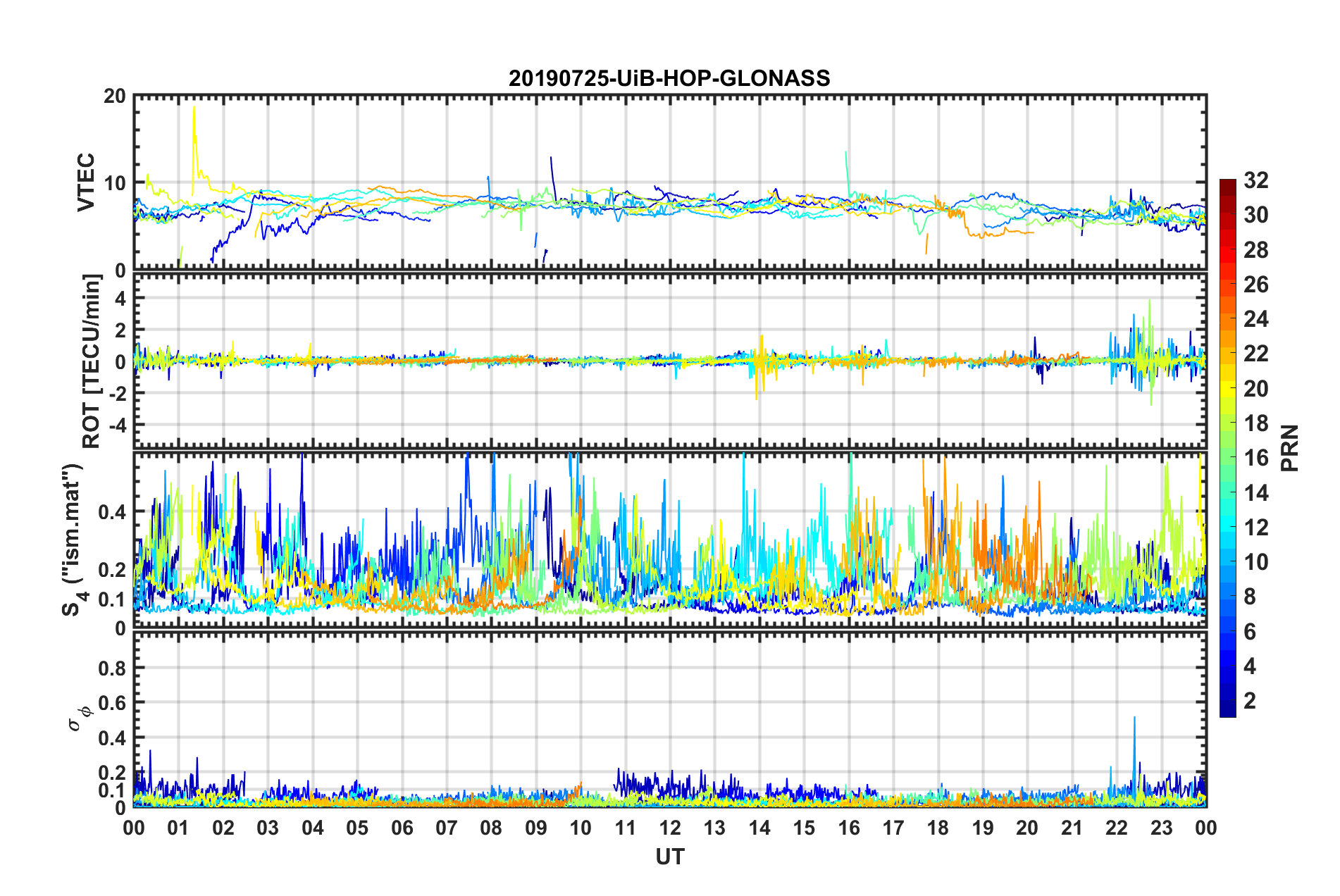Image resolution: width=1340 pixels, height=896 pixels.
Task: Select the ROT [TECU/min] axis label
Action: pos(92,361)
